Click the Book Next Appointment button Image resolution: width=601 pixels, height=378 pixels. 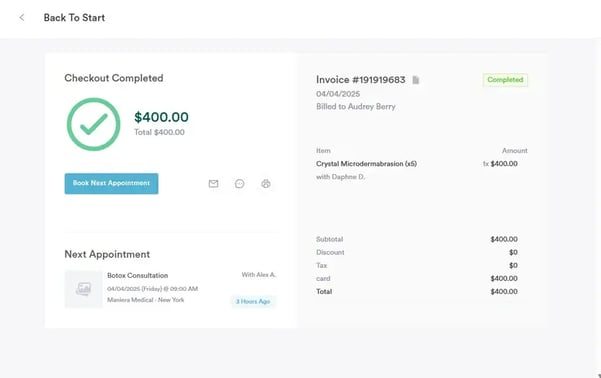point(111,184)
